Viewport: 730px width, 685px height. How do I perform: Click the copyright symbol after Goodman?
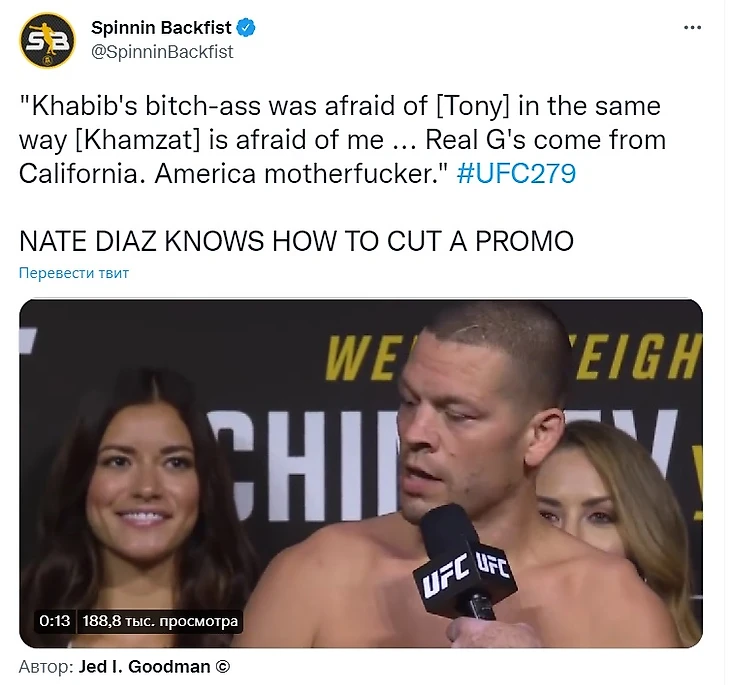223,667
